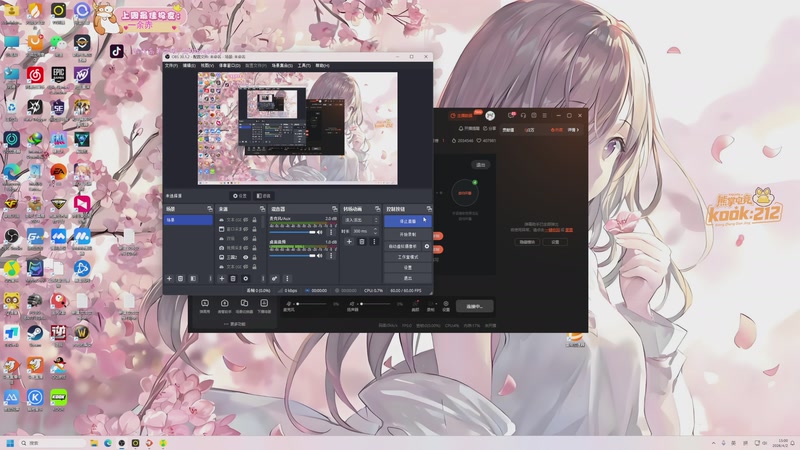Remove transition using trash icon in Transitions panel
800x450 pixels.
pos(362,241)
